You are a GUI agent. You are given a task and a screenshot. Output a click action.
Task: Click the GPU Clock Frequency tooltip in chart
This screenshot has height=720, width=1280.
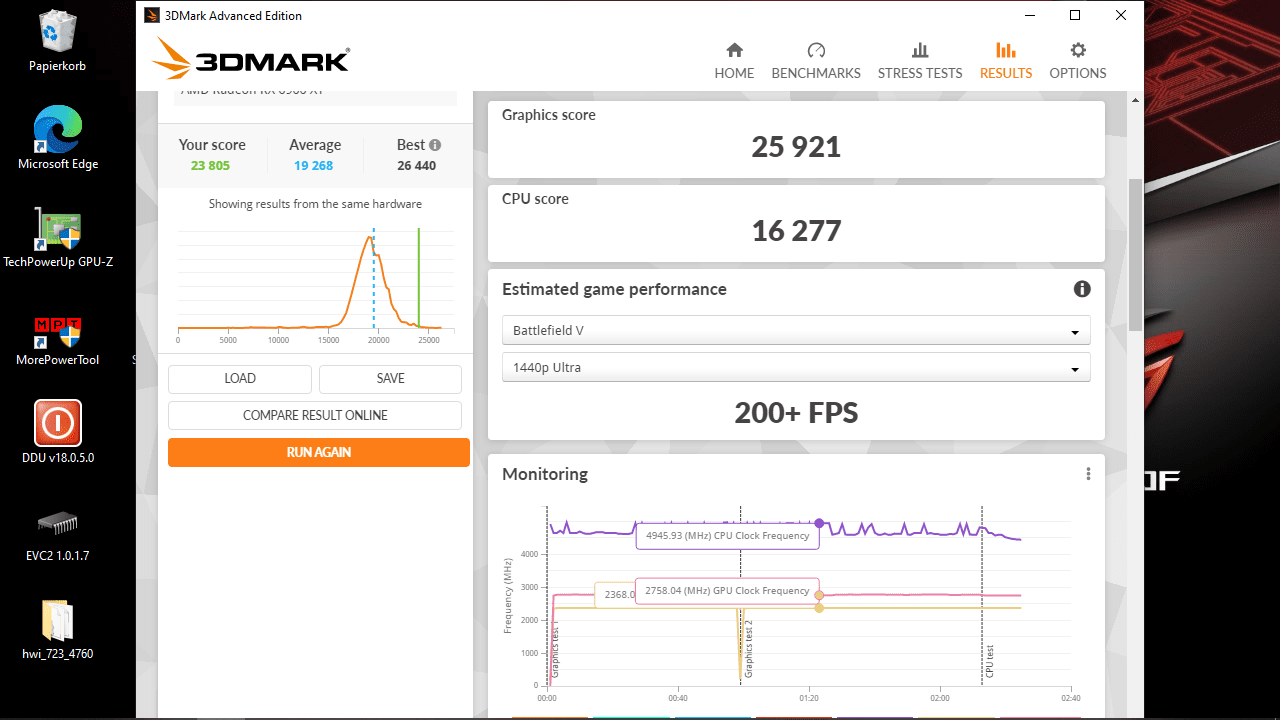728,591
